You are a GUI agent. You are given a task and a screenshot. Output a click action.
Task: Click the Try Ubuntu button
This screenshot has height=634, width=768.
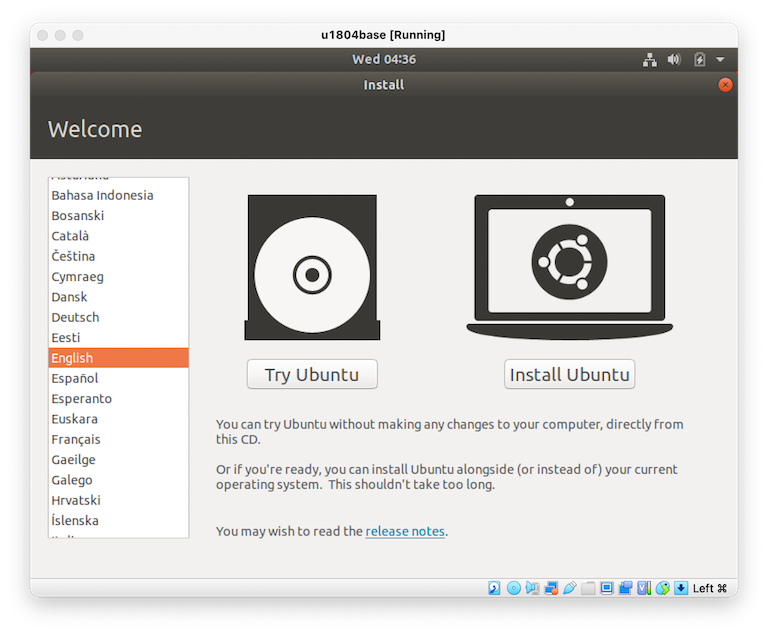point(312,374)
